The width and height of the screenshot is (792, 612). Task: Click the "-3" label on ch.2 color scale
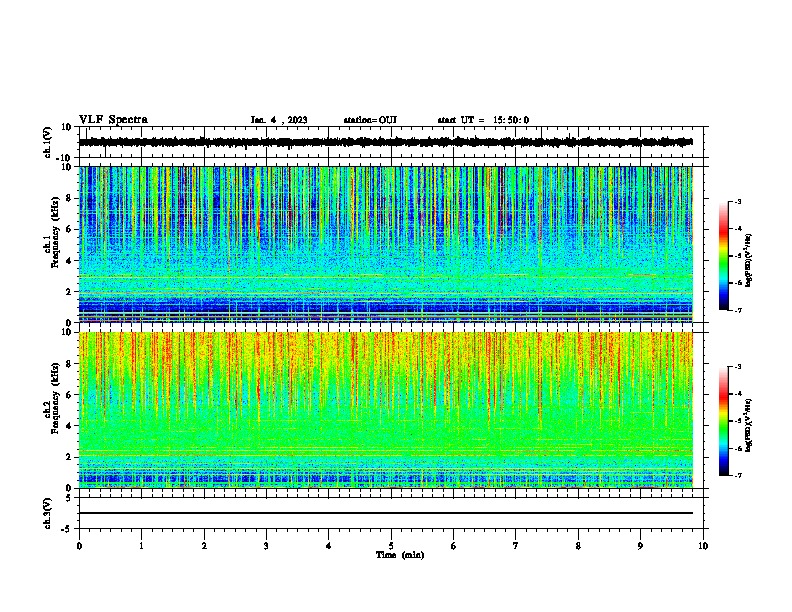click(x=738, y=367)
